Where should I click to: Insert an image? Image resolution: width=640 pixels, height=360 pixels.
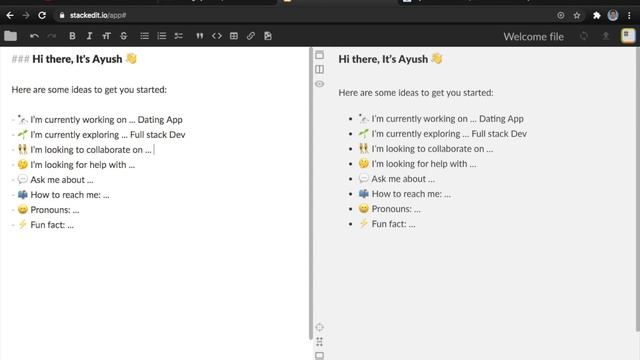coord(268,36)
